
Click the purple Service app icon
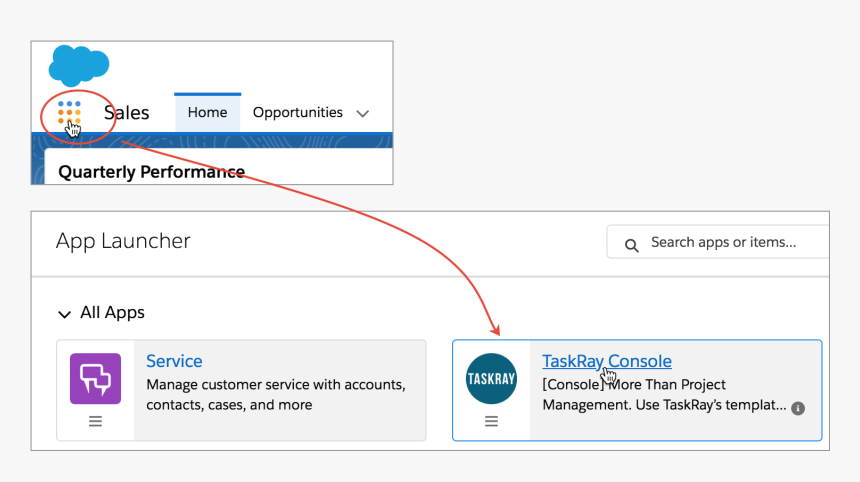pyautogui.click(x=95, y=378)
